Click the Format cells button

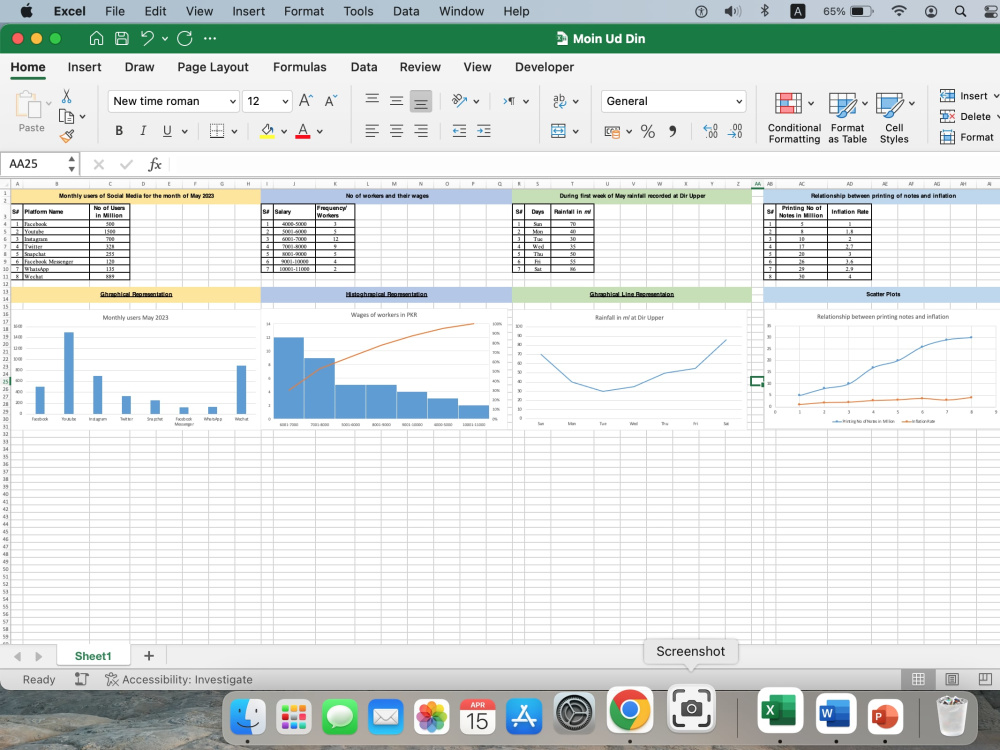point(966,137)
